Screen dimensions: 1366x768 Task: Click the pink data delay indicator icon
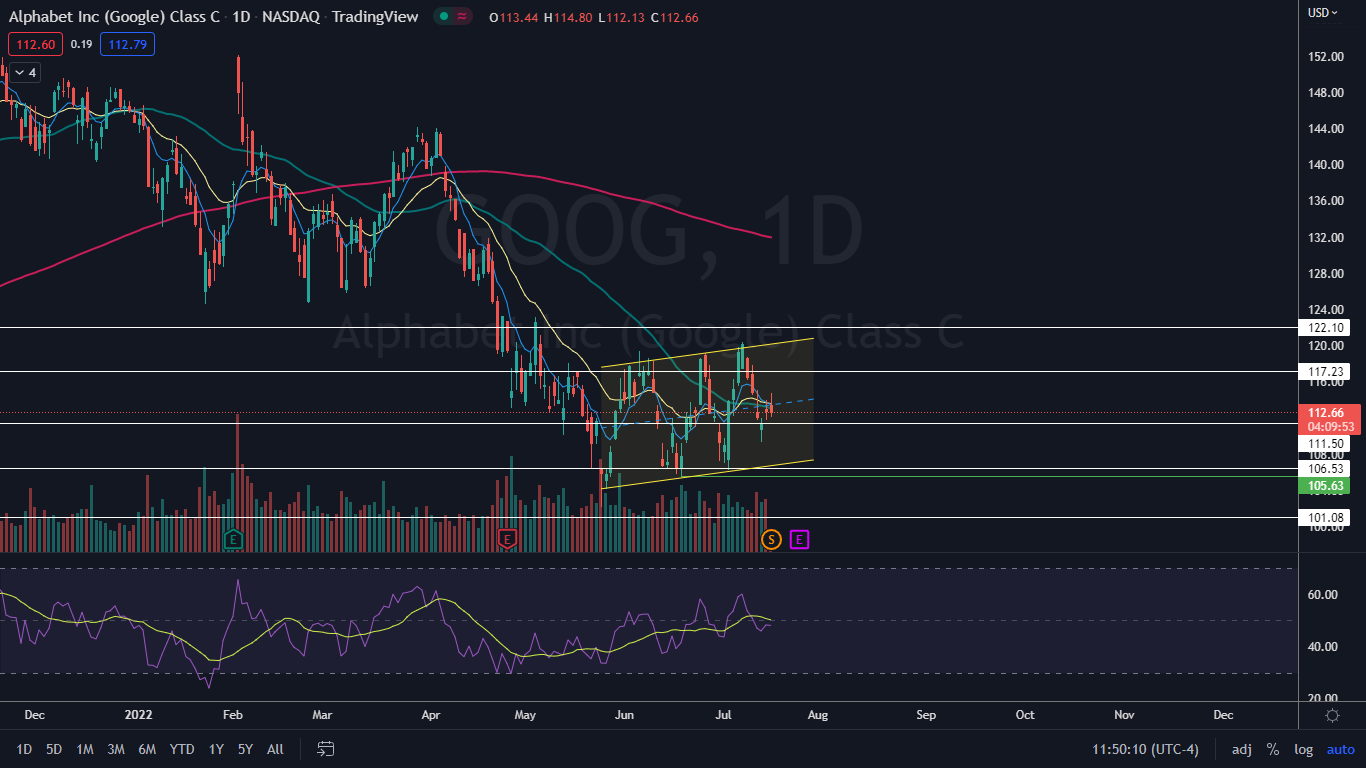click(462, 17)
